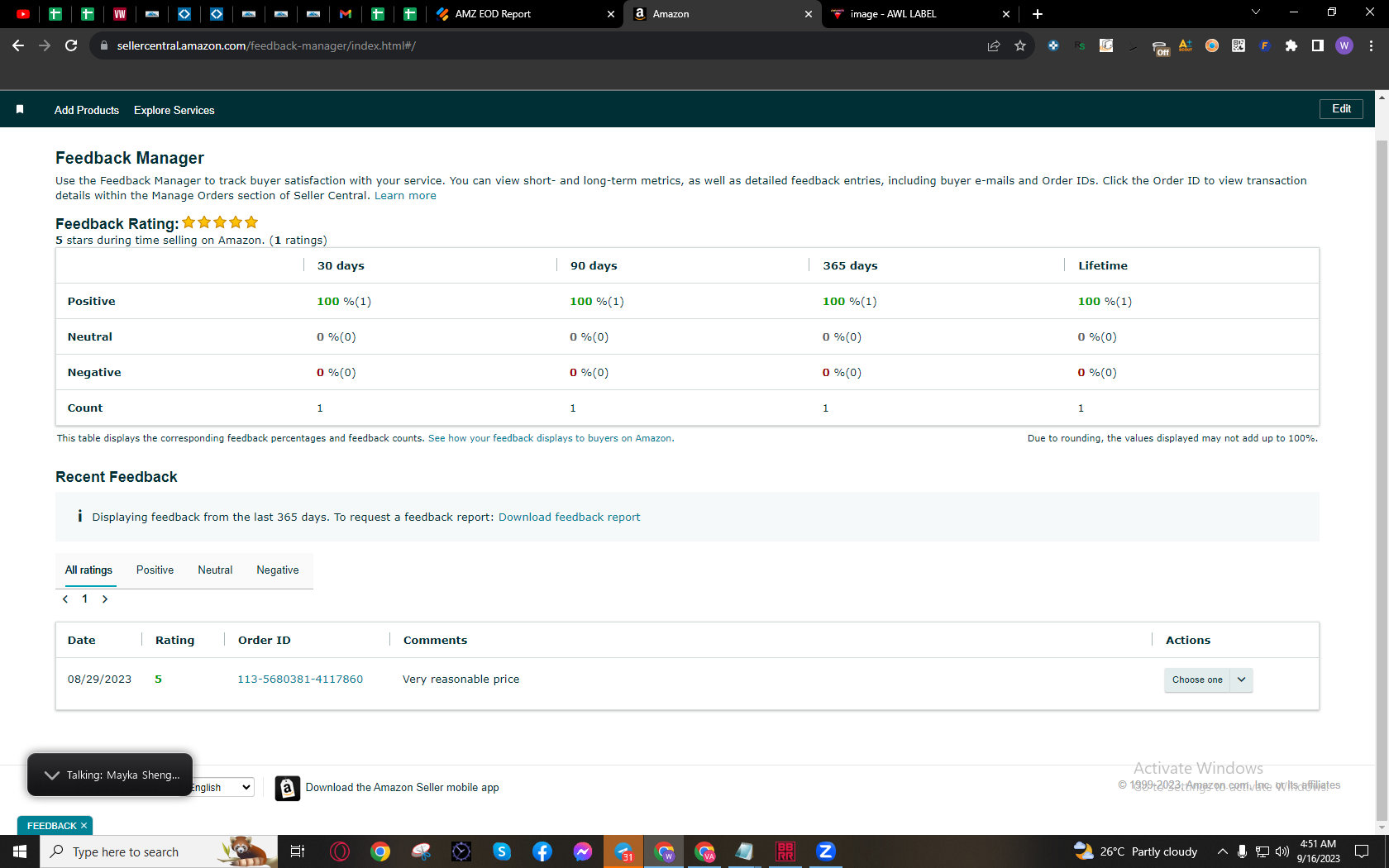Open the Extensions puzzle-piece menu

click(1291, 45)
